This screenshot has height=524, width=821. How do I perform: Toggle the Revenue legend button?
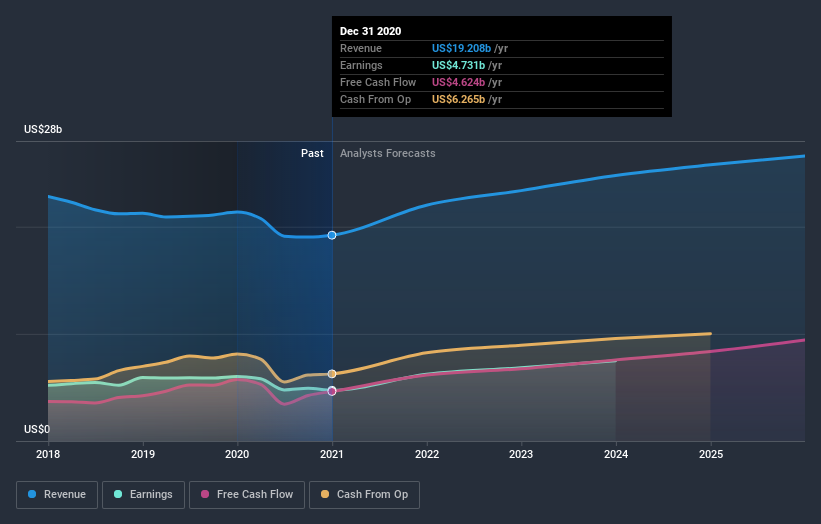pos(57,495)
